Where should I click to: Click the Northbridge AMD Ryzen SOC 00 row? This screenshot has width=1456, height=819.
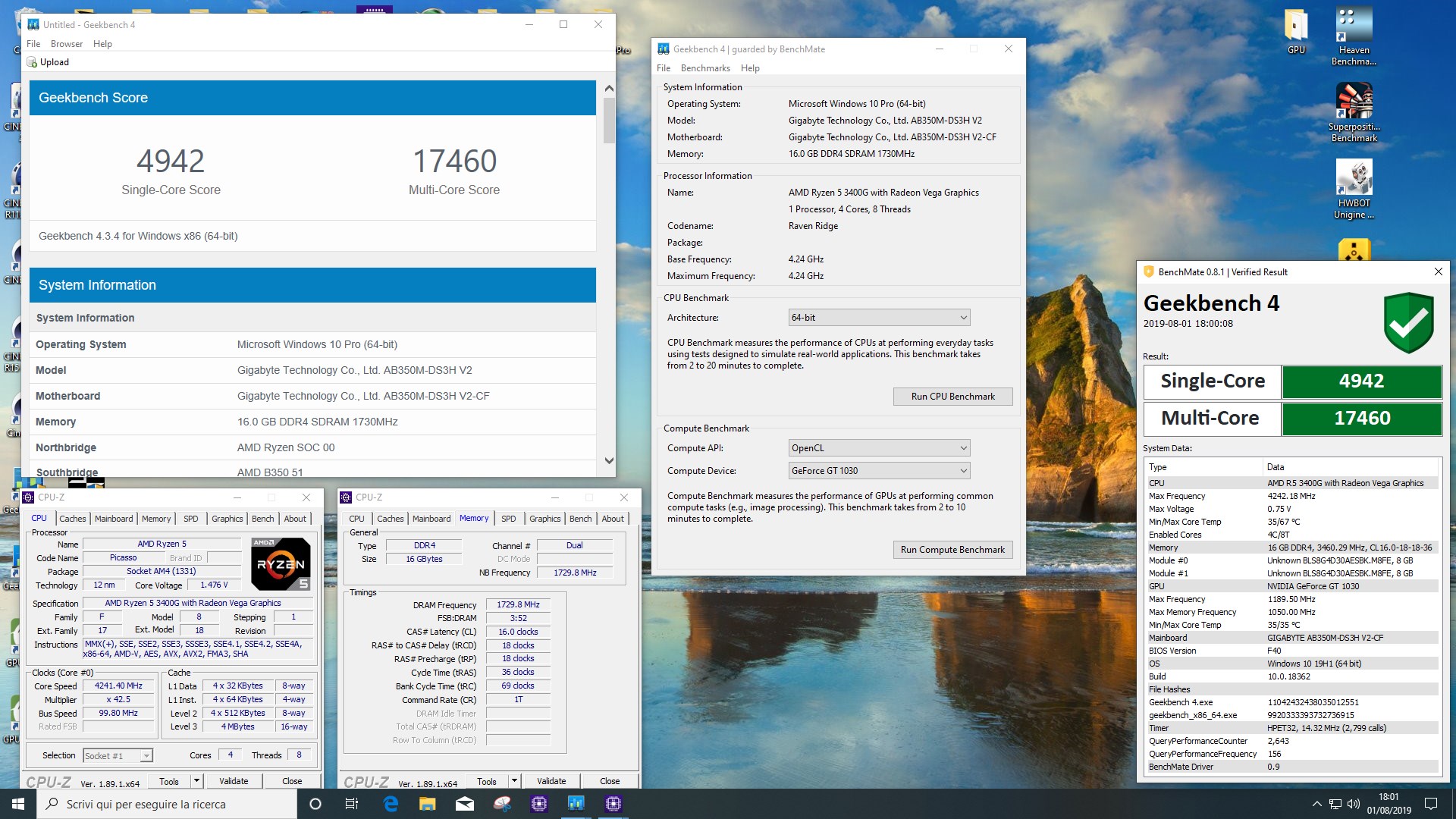312,447
